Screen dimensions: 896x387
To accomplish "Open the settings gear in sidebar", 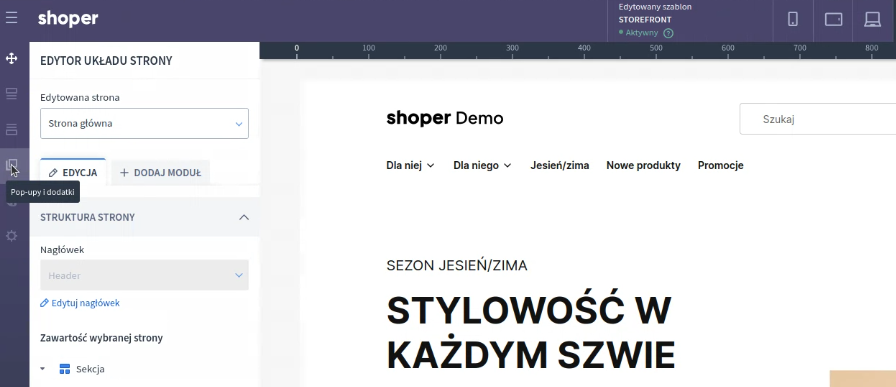I will [11, 236].
